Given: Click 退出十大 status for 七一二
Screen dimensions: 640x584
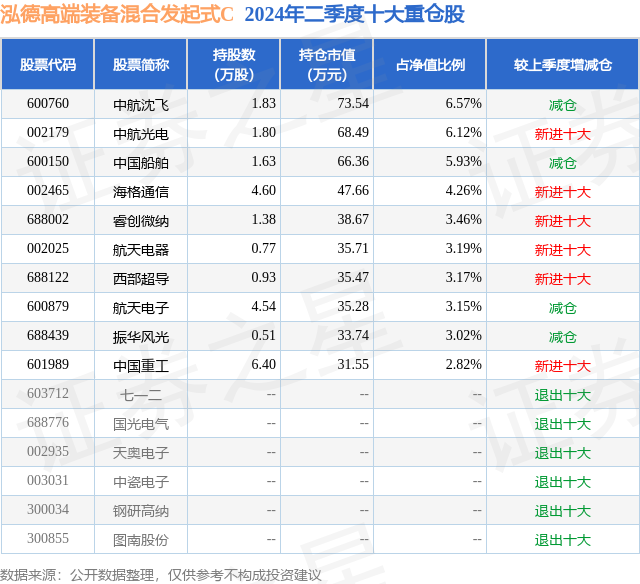Looking at the screenshot, I should point(563,395).
